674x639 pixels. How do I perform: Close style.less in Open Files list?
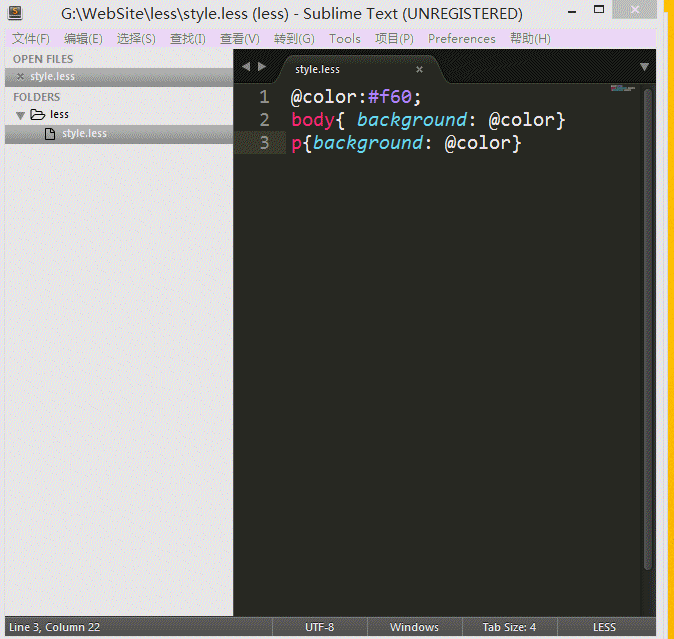20,76
